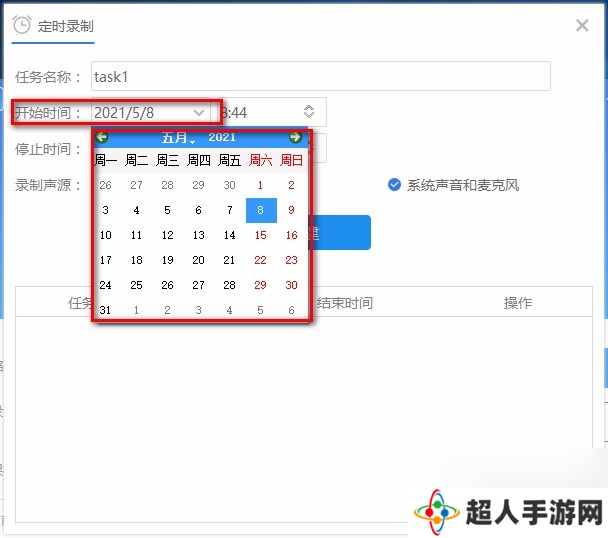Pick May 12 in the calendar

click(x=168, y=235)
